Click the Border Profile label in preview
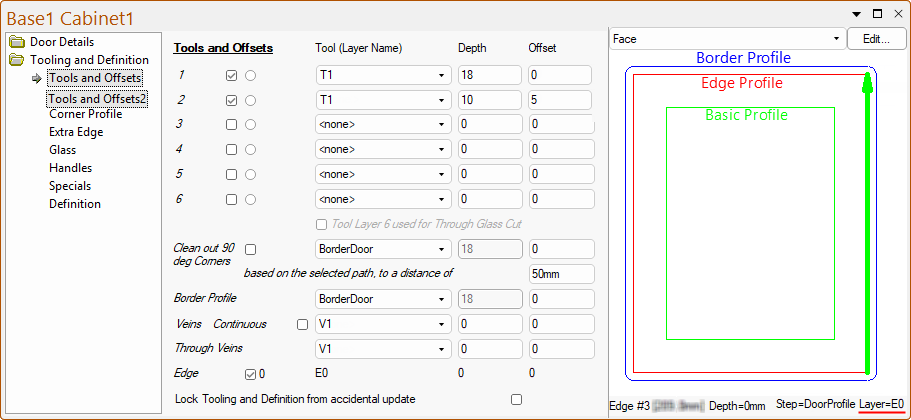 click(x=744, y=58)
